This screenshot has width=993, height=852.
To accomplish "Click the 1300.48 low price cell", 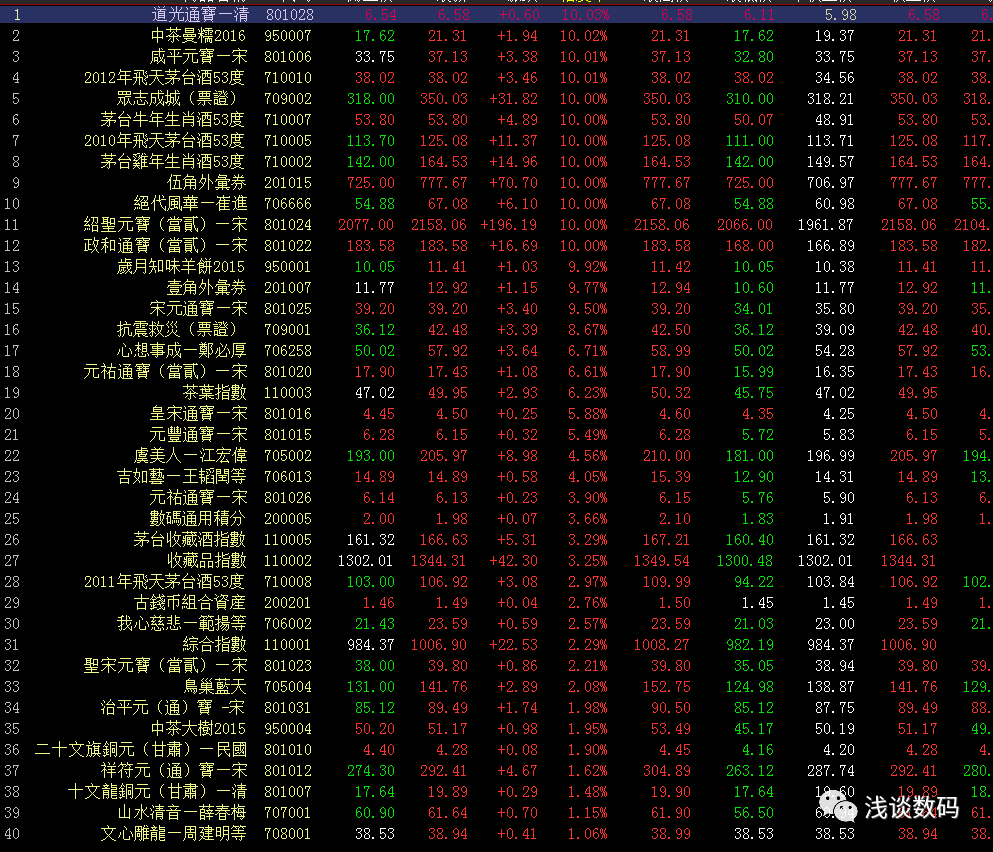I will [x=745, y=561].
